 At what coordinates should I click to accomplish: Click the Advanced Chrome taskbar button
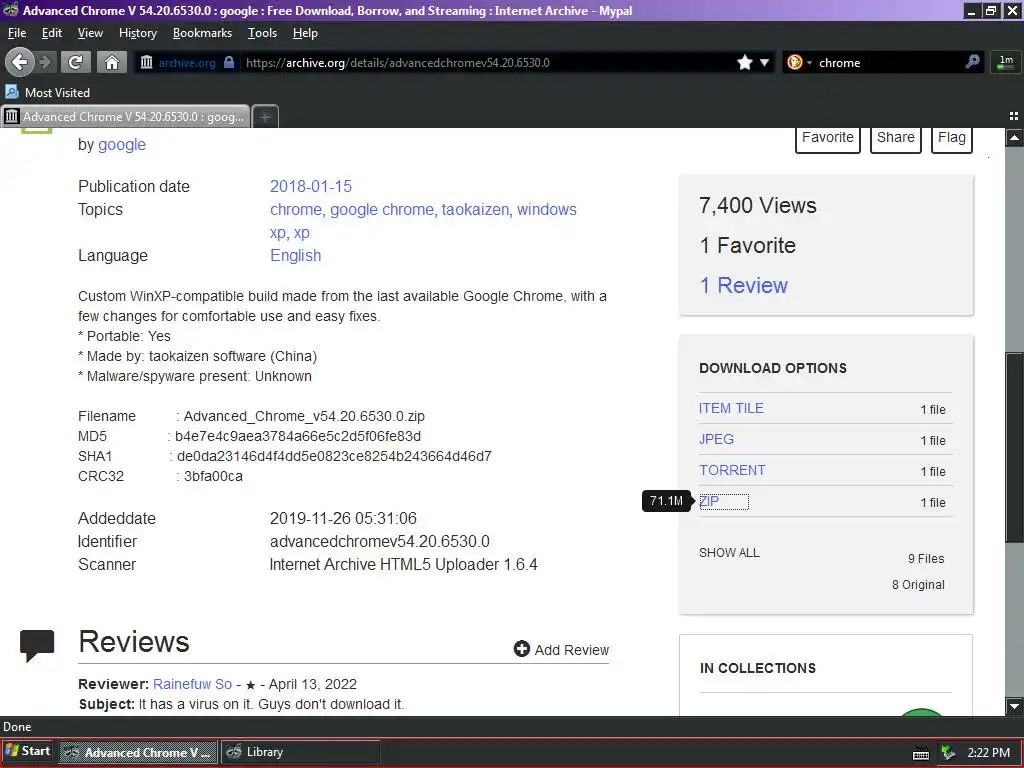[x=138, y=752]
